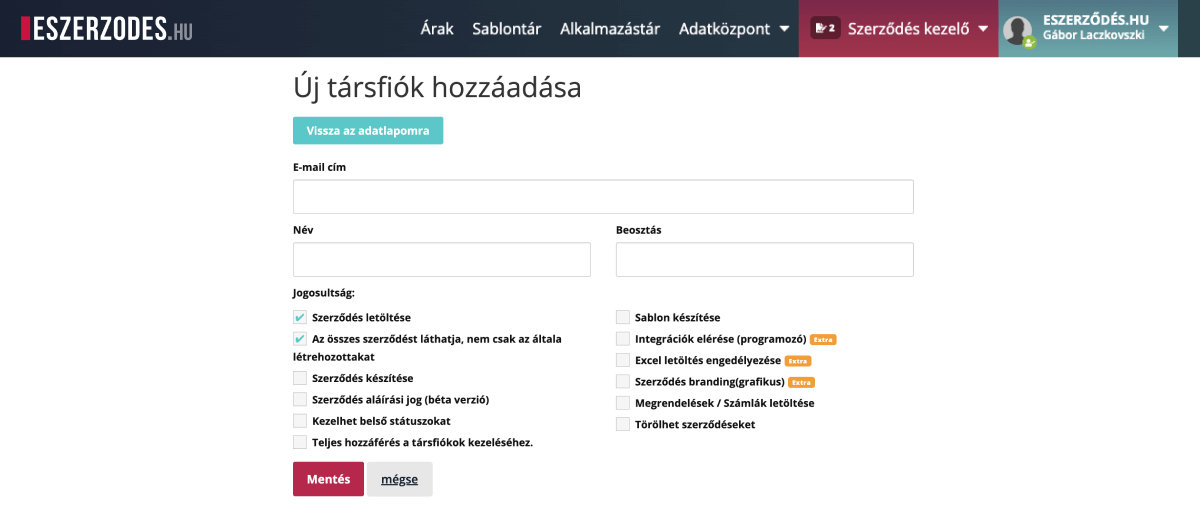Click the mégse cancel button
This screenshot has height=516, width=1201.
pos(400,479)
